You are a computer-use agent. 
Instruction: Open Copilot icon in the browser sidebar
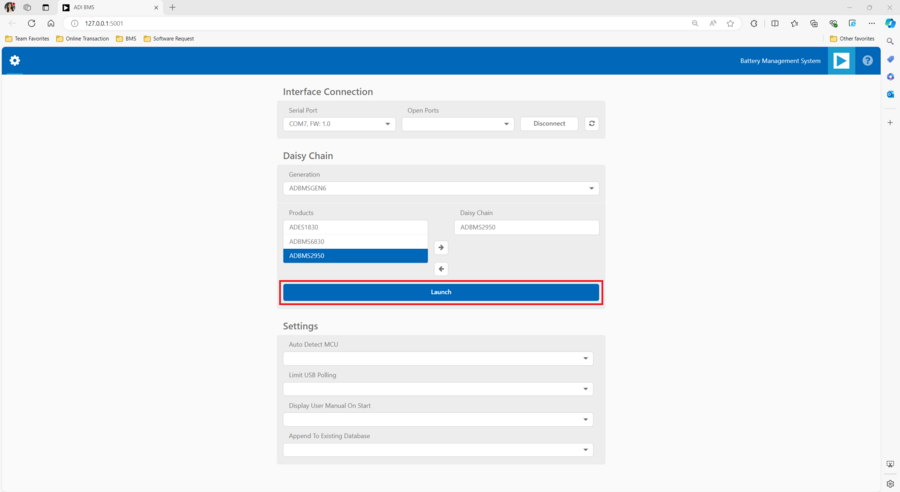(890, 23)
